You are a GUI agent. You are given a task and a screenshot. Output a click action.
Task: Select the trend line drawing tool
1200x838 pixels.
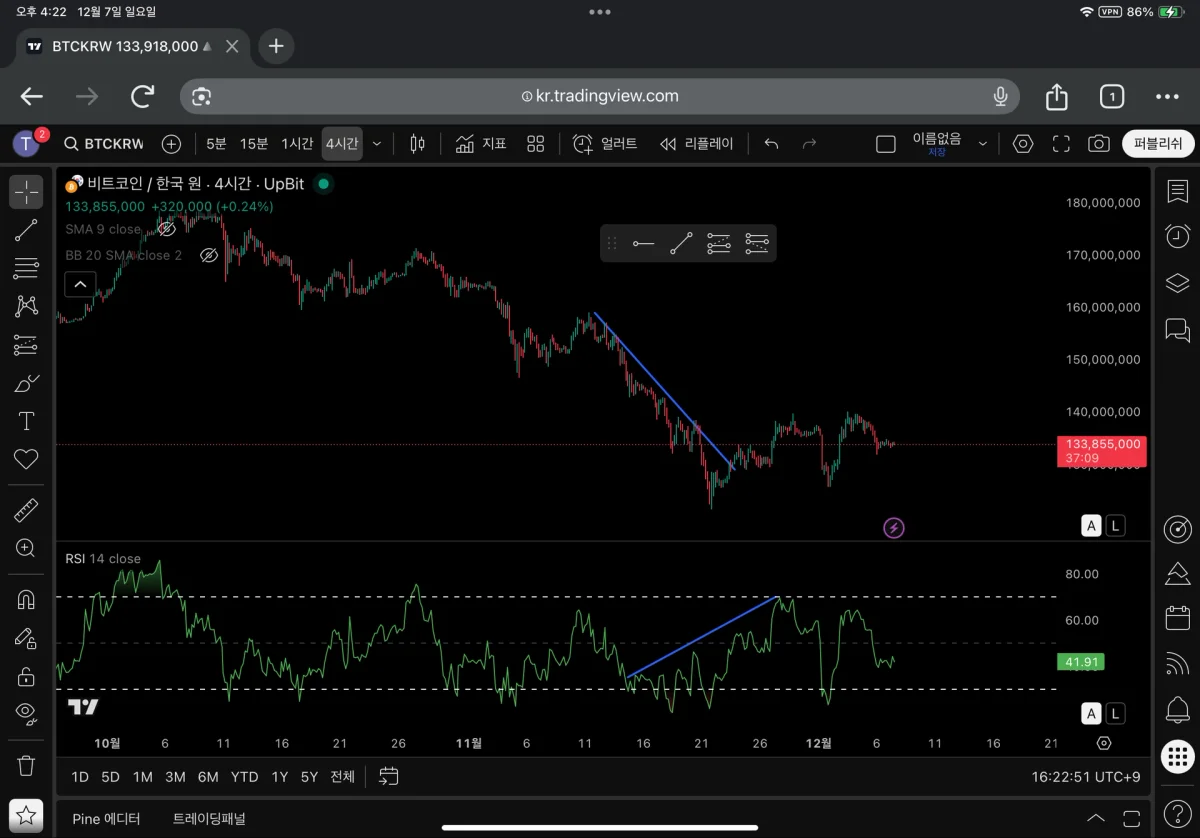[26, 230]
